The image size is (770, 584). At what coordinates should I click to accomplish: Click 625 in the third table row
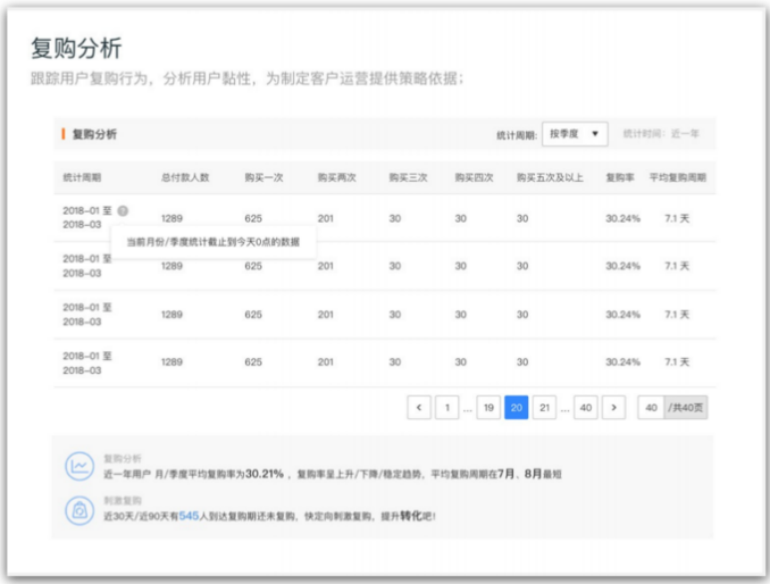click(253, 314)
